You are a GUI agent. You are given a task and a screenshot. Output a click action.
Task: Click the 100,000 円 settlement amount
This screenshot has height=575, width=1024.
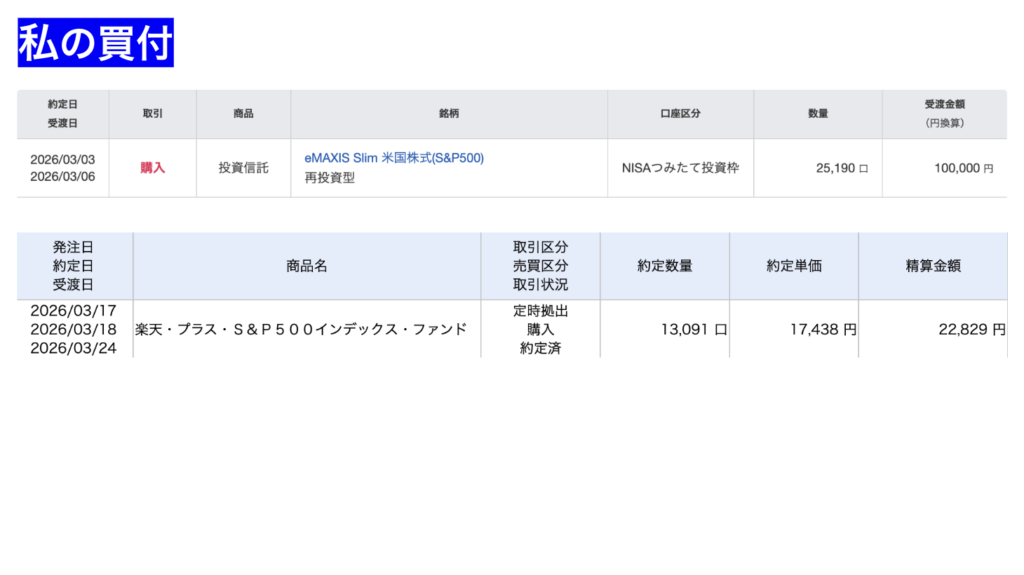click(x=963, y=169)
